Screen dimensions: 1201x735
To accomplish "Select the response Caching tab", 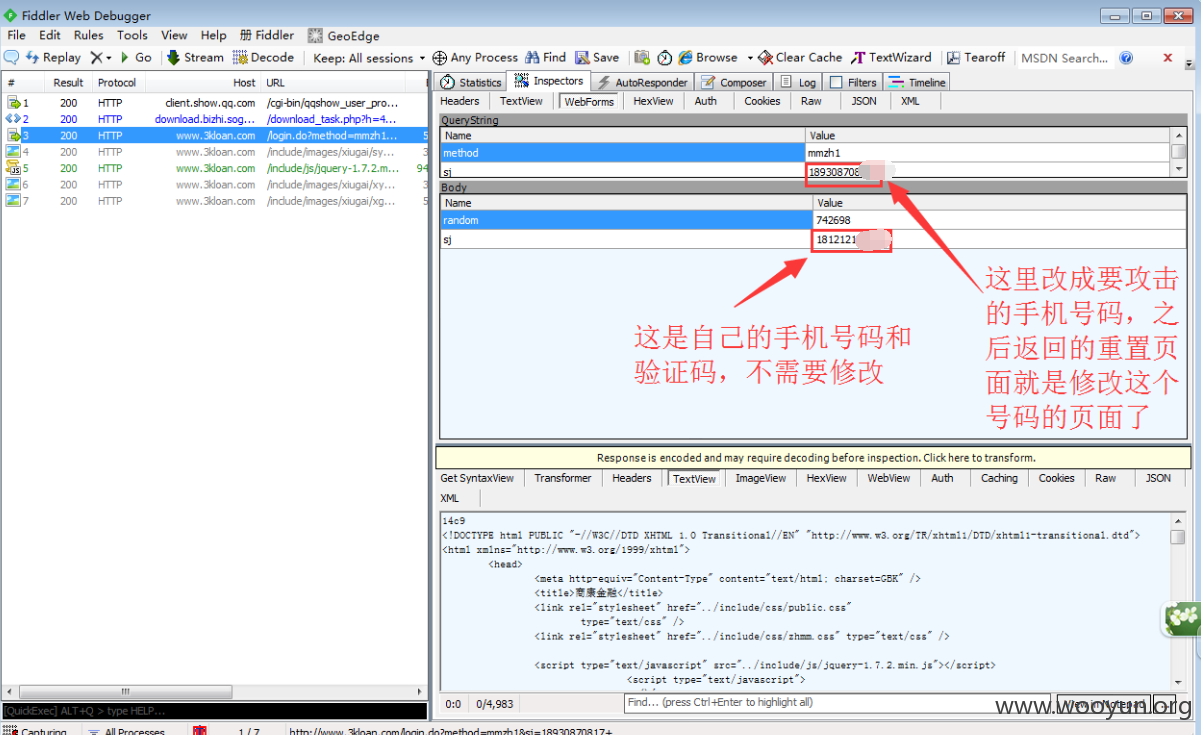I will (x=999, y=478).
